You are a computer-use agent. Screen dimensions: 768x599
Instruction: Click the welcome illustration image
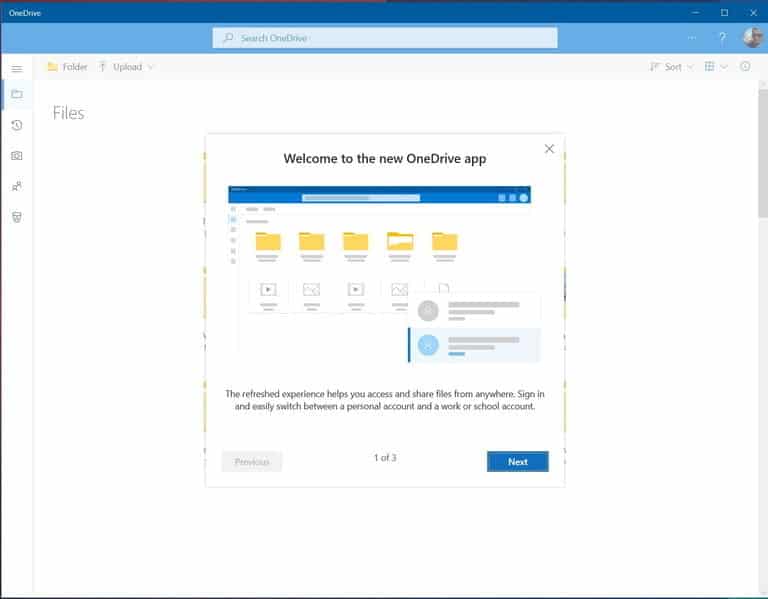point(384,275)
